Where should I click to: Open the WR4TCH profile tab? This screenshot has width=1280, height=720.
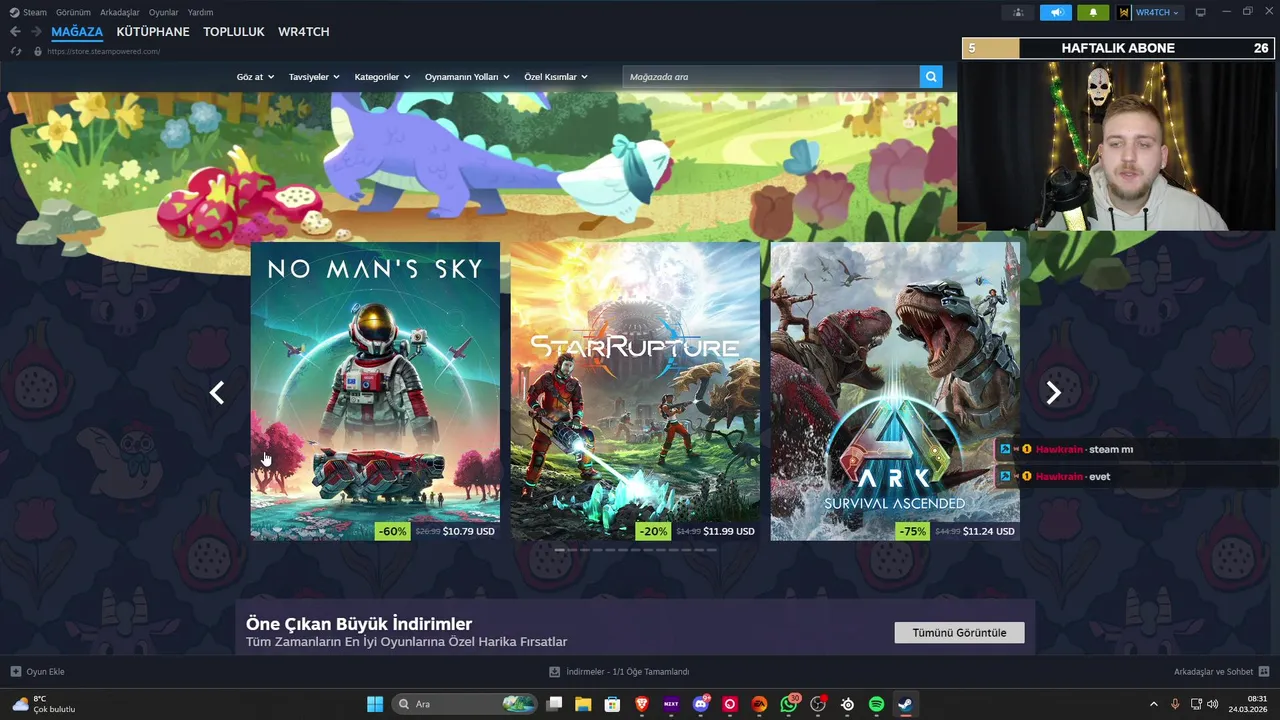304,32
